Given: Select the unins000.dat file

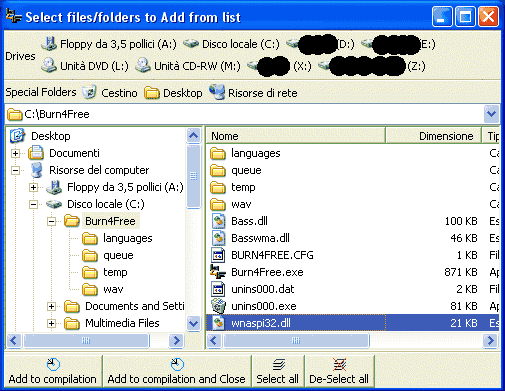Looking at the screenshot, I should 263,289.
